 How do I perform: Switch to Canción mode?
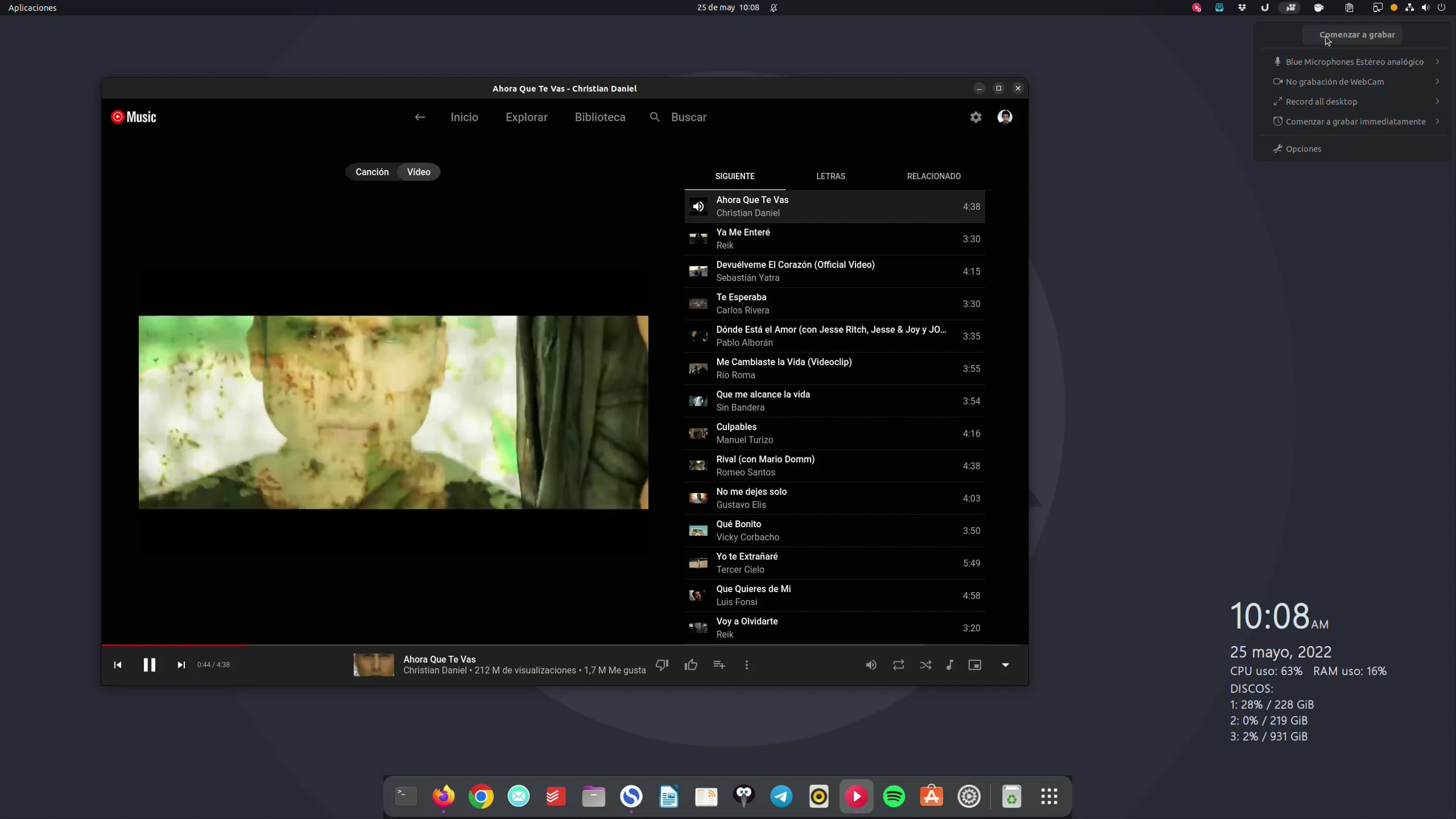(x=372, y=172)
